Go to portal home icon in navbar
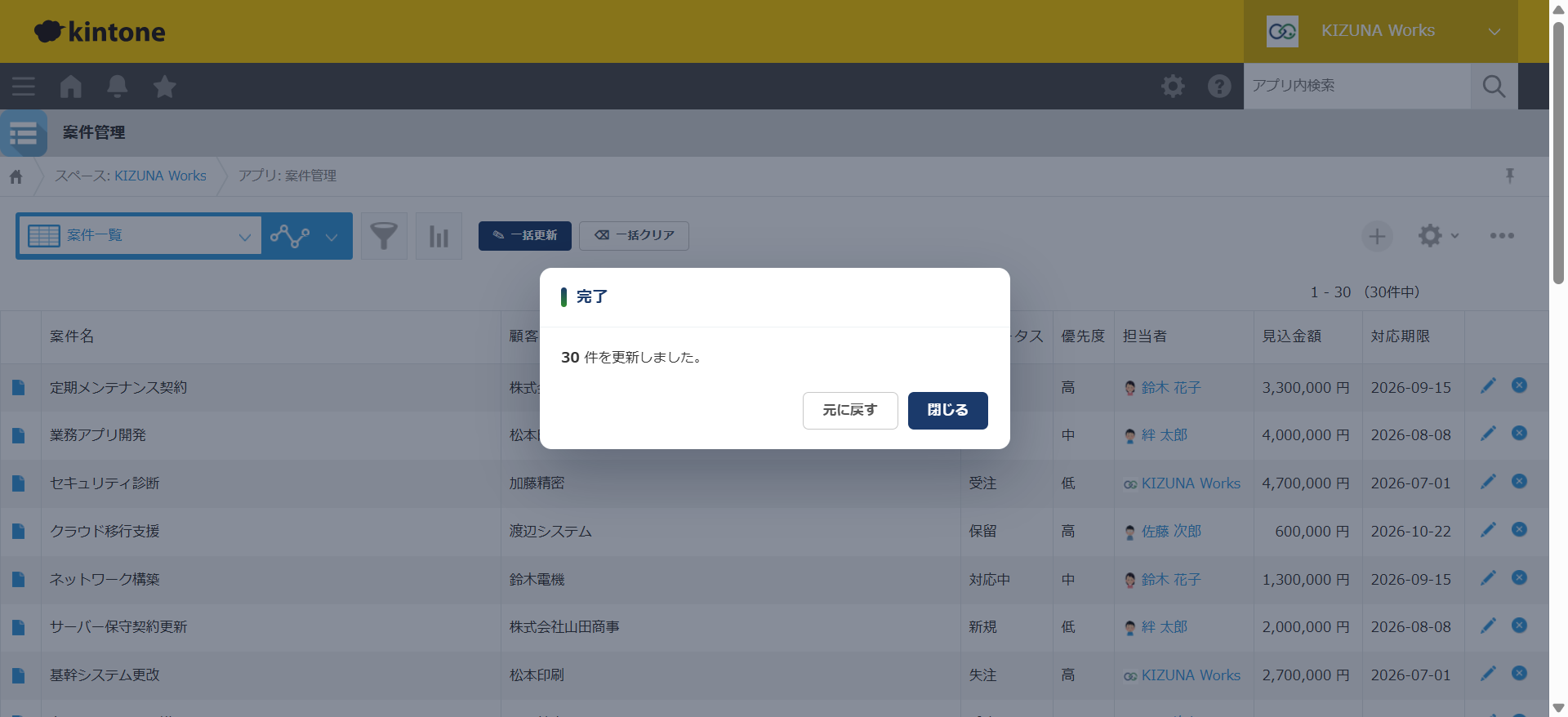1568x717 pixels. (x=71, y=86)
